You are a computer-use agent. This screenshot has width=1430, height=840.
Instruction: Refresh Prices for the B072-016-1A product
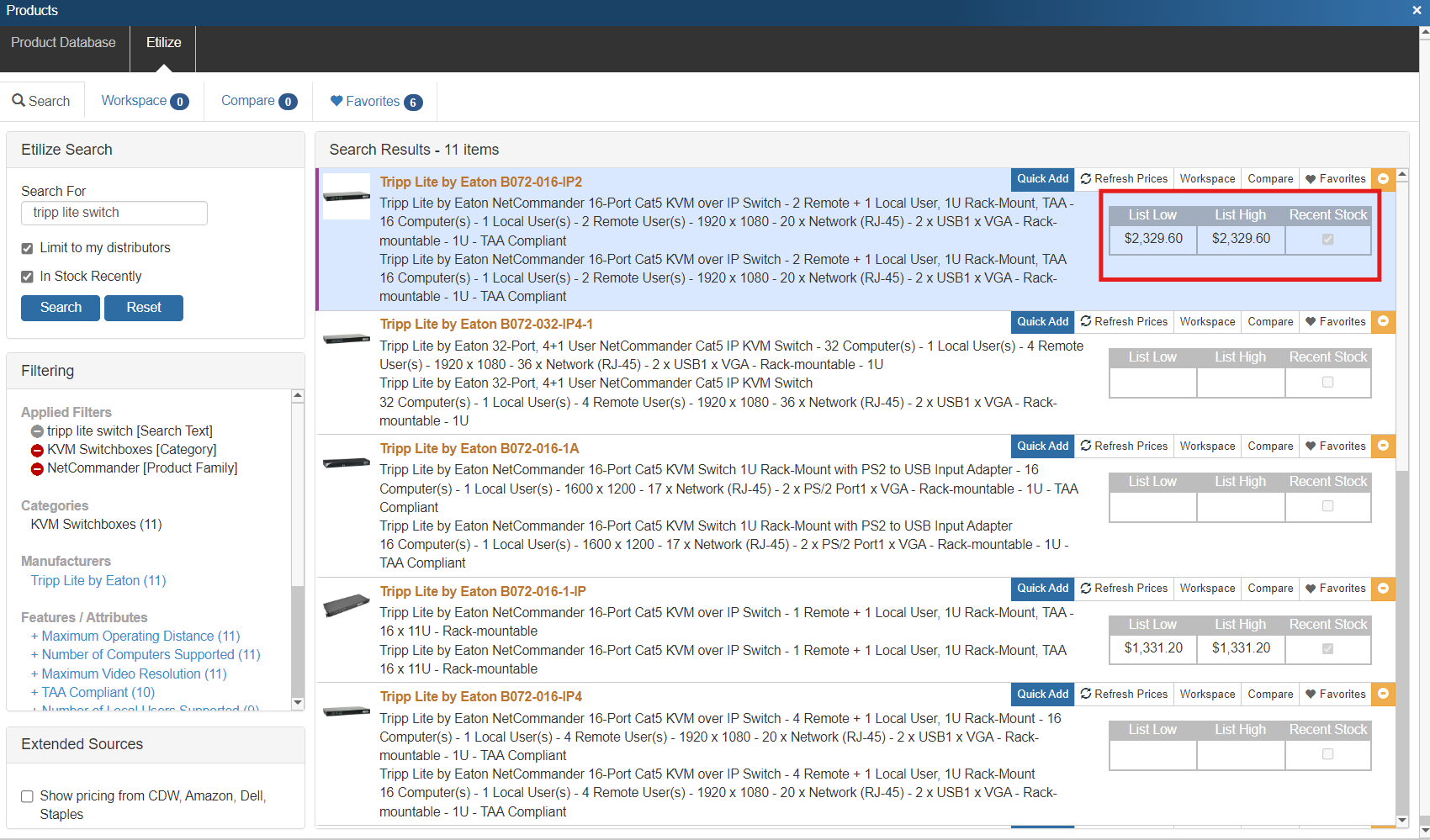coord(1124,446)
